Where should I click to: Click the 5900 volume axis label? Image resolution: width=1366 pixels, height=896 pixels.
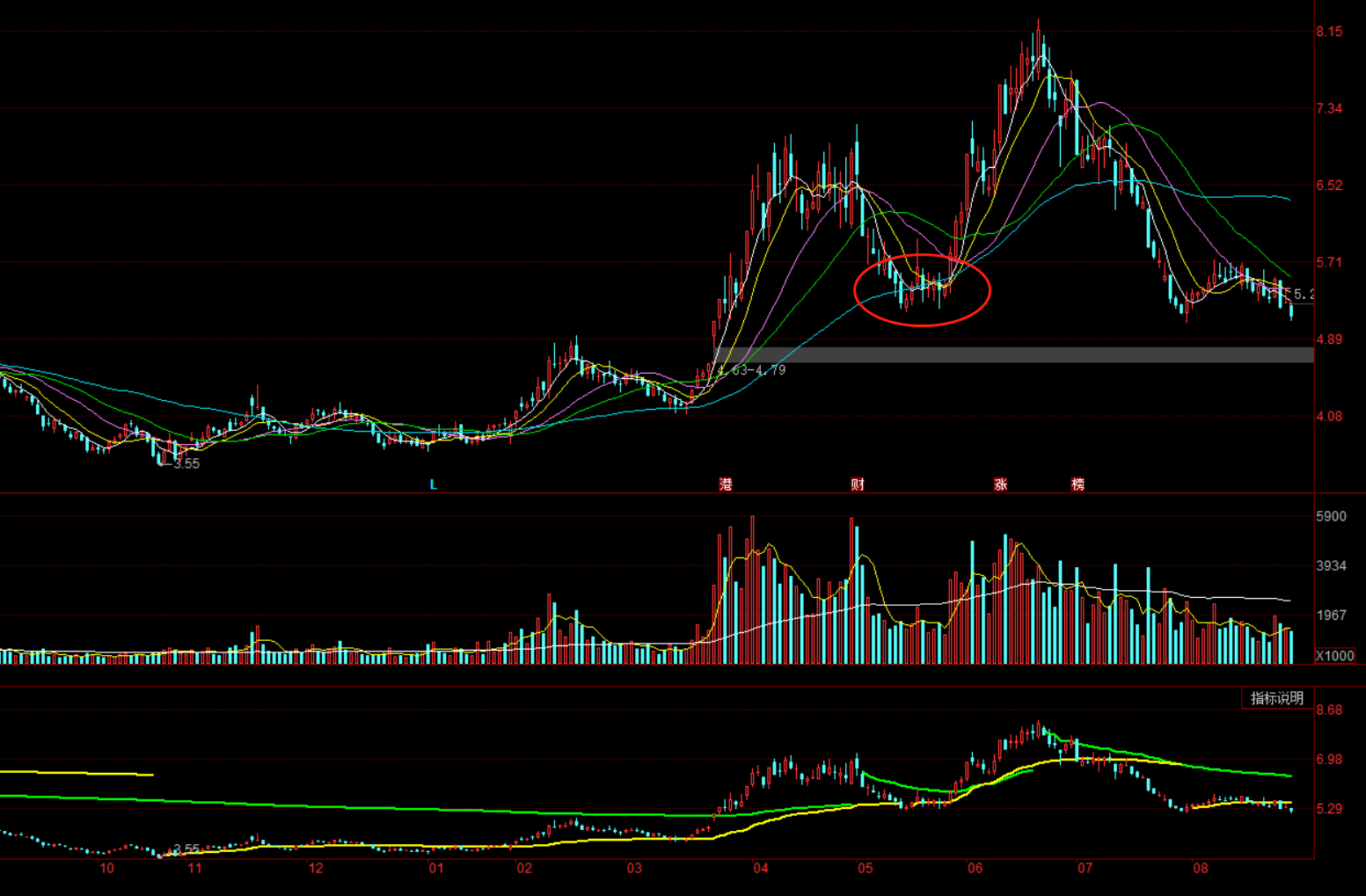[x=1331, y=516]
